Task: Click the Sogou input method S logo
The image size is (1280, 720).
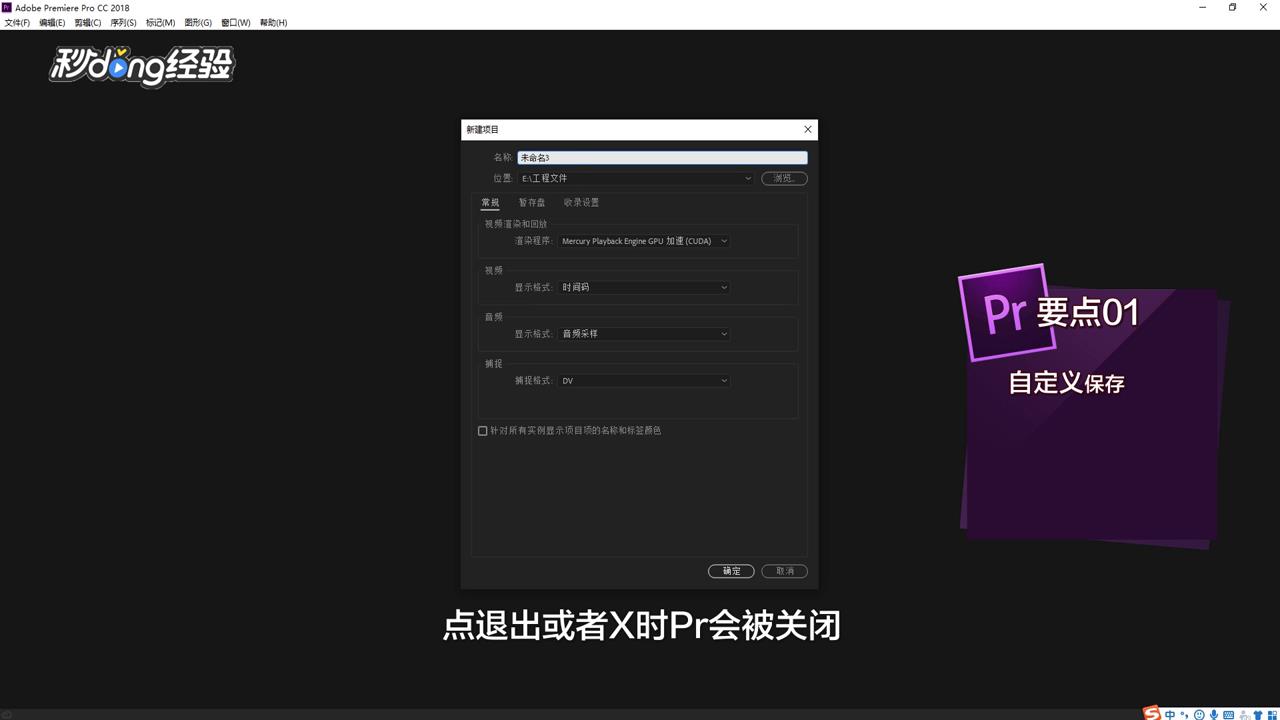Action: pyautogui.click(x=1152, y=713)
